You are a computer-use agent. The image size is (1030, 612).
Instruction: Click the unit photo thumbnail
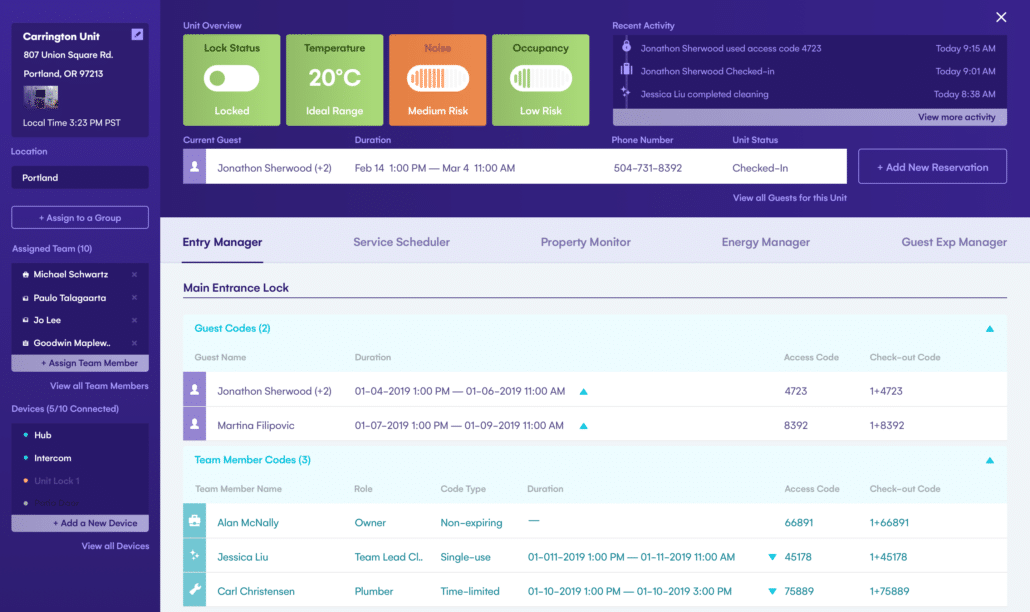point(40,97)
